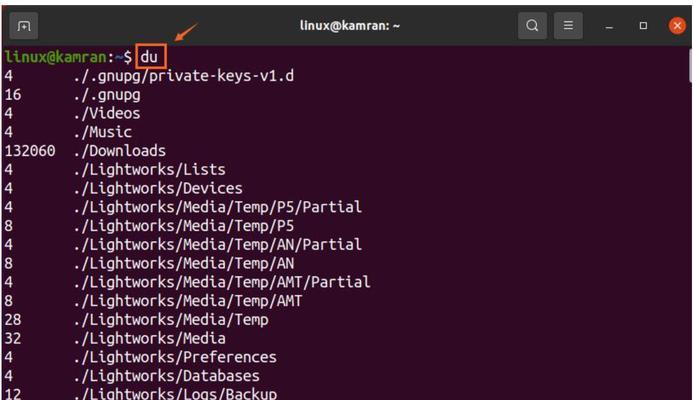Click the linux@kamran prompt text
The width and height of the screenshot is (693, 400).
pyautogui.click(x=55, y=57)
